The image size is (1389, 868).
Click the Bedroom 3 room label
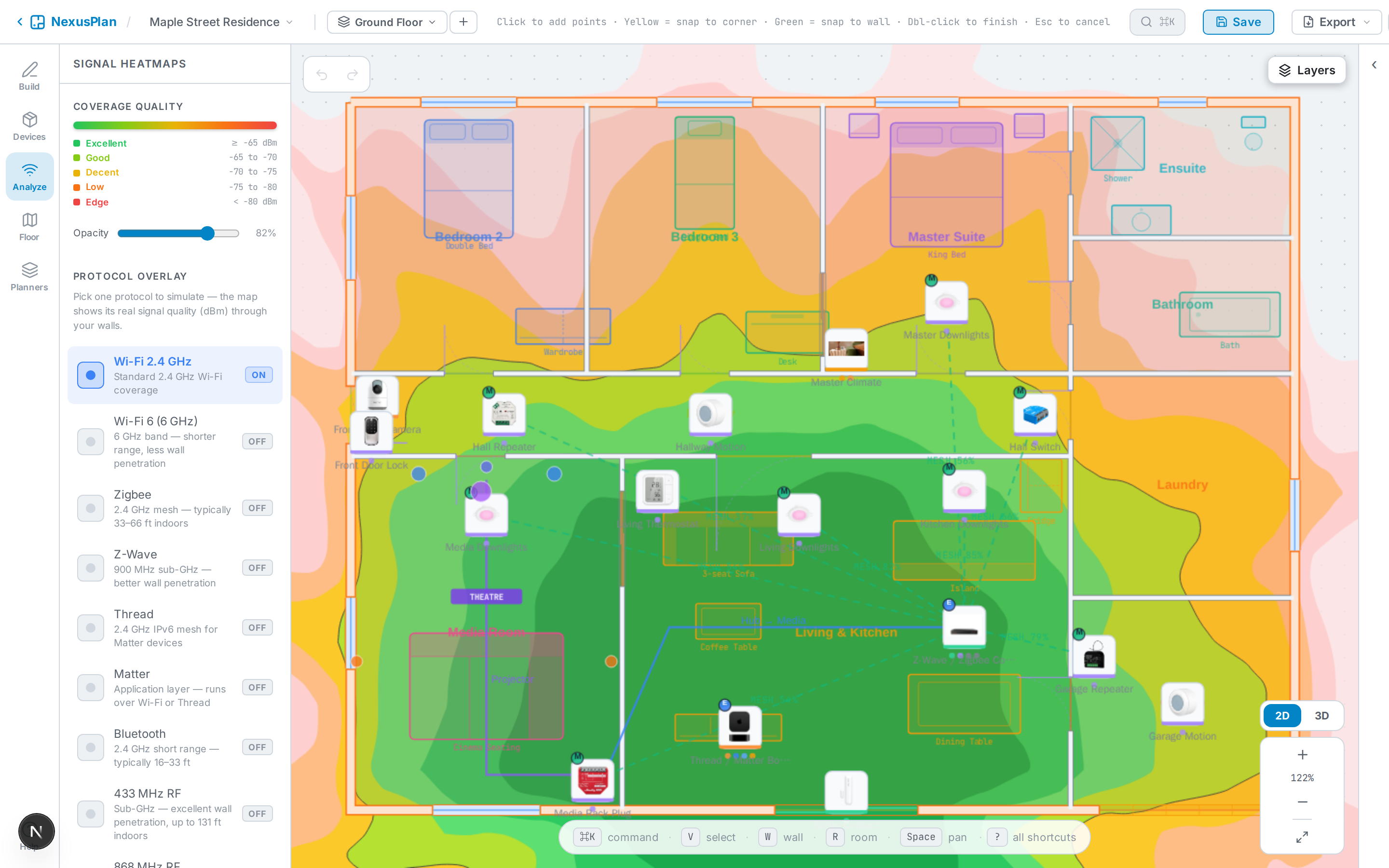704,236
